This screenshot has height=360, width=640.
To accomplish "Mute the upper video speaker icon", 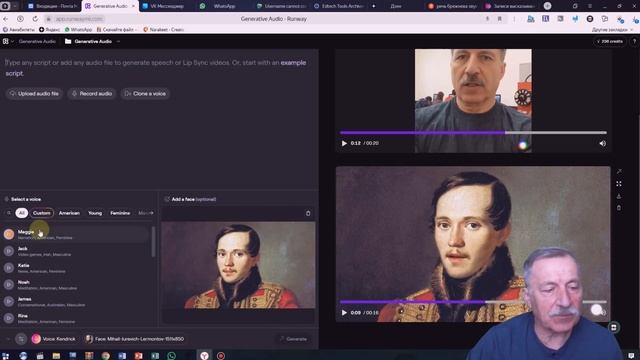I will 602,143.
